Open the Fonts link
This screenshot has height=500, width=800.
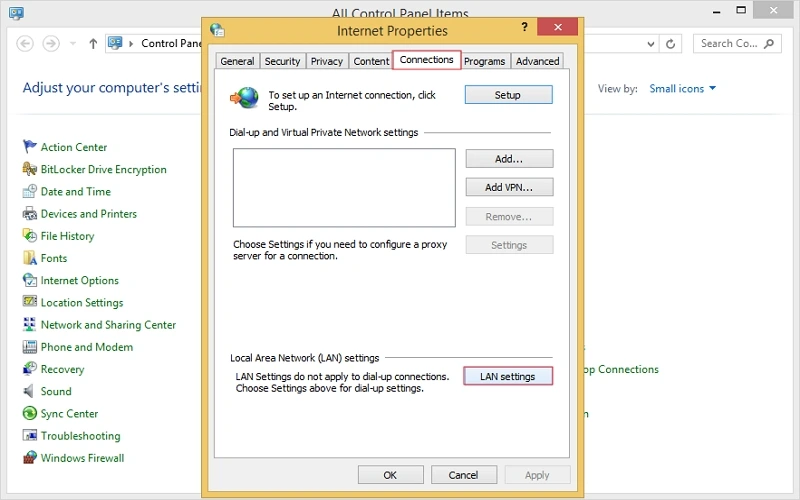tap(54, 258)
